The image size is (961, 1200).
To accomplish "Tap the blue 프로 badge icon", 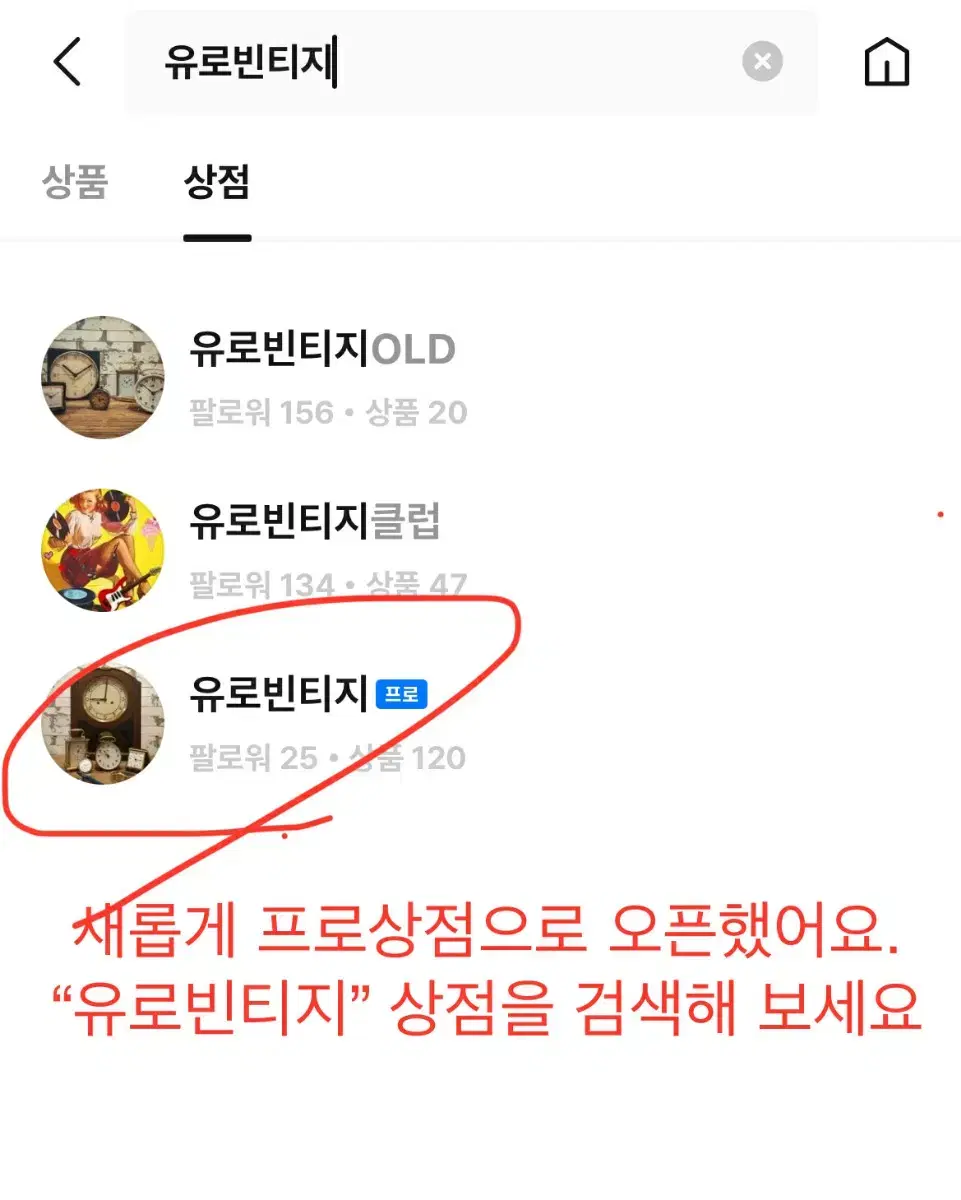I will 402,695.
